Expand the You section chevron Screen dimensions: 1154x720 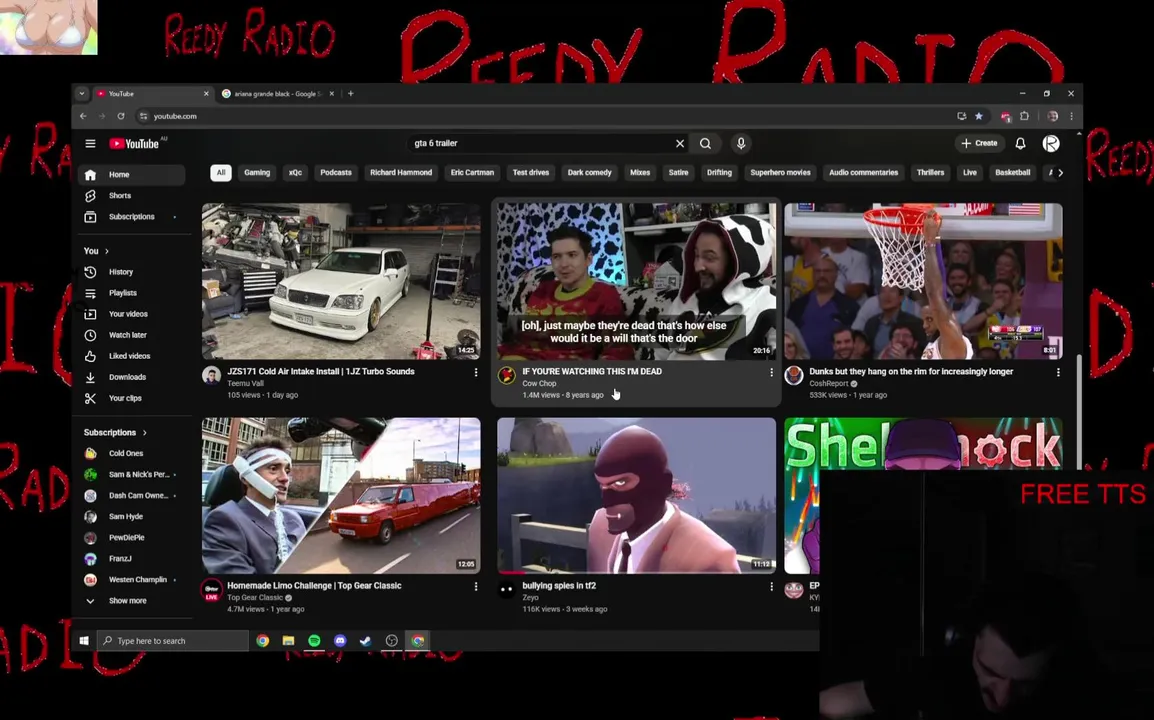point(107,251)
